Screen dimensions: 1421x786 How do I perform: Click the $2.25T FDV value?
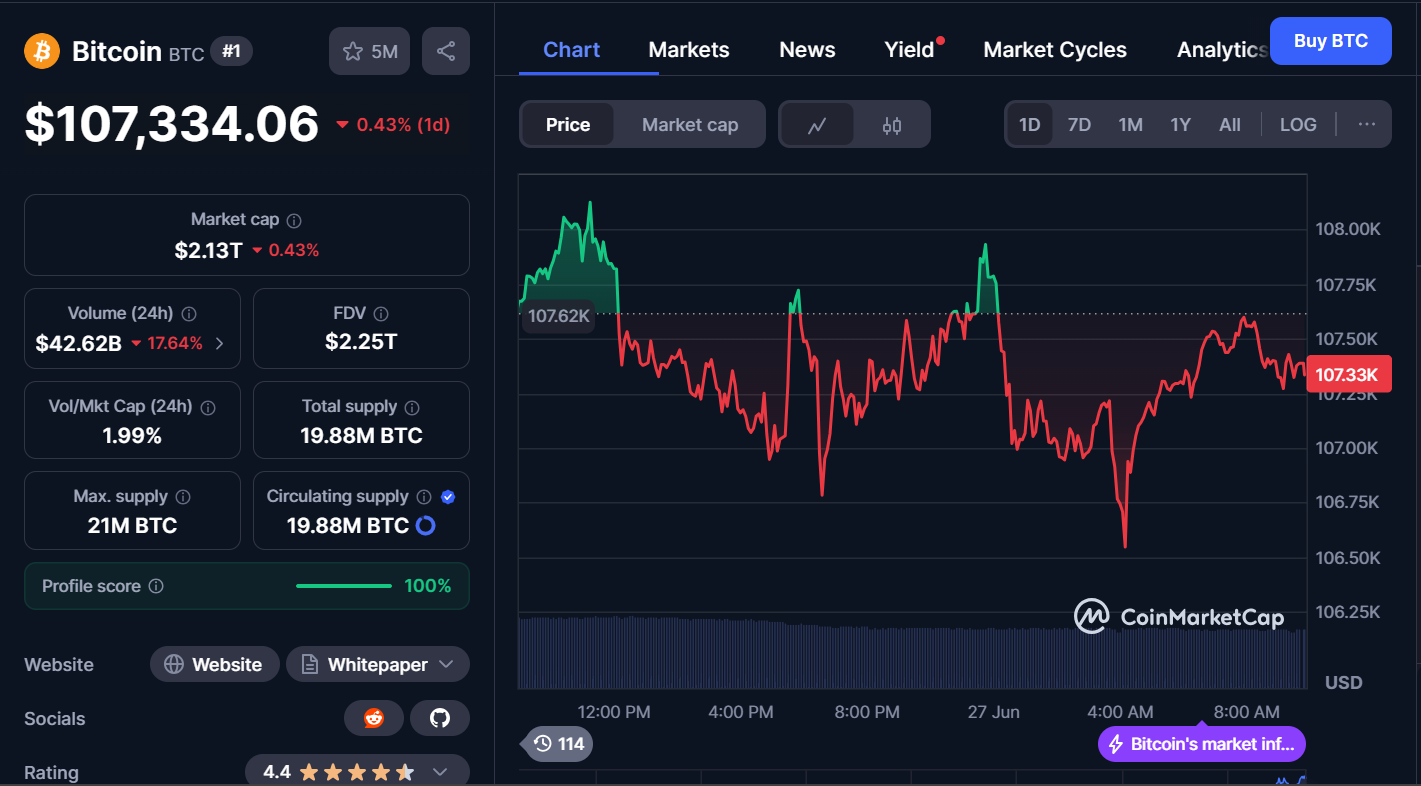361,342
